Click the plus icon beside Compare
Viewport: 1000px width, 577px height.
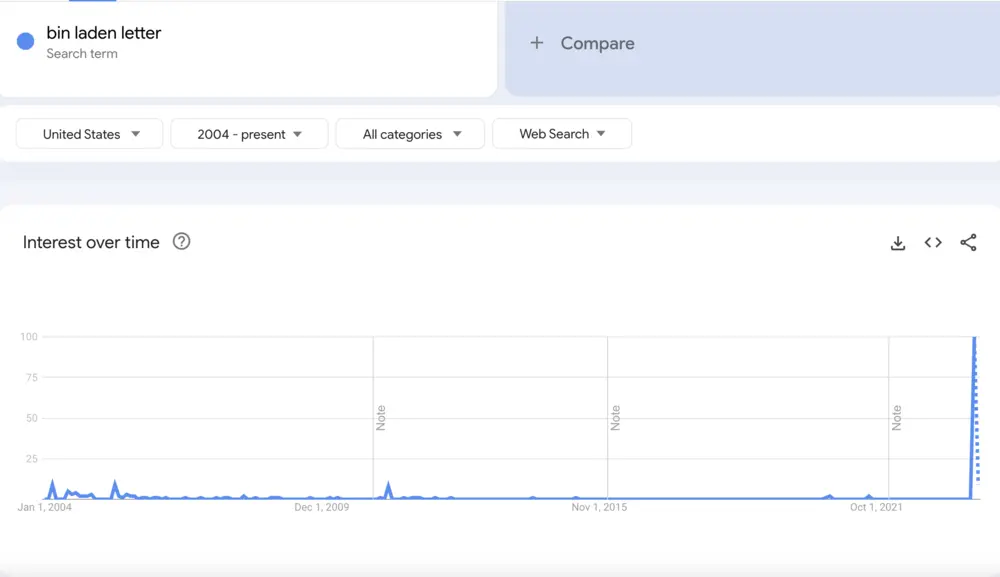click(x=537, y=43)
